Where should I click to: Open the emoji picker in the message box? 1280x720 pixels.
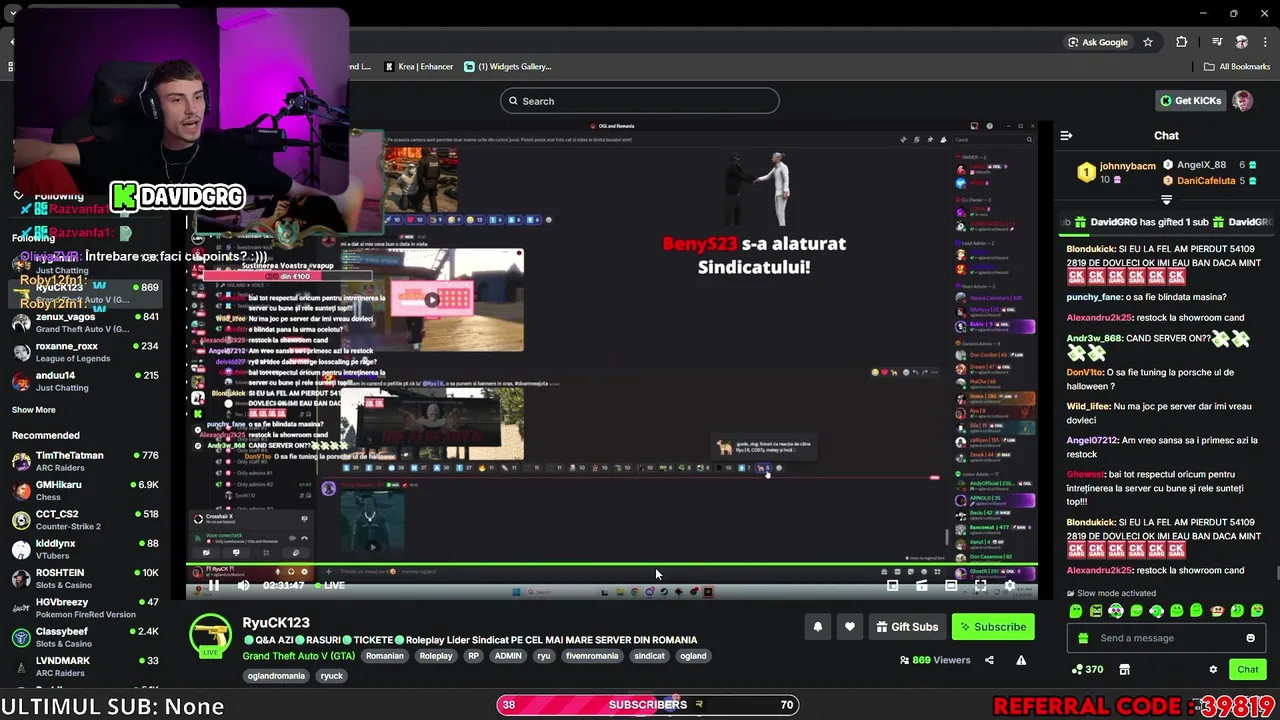click(1250, 638)
